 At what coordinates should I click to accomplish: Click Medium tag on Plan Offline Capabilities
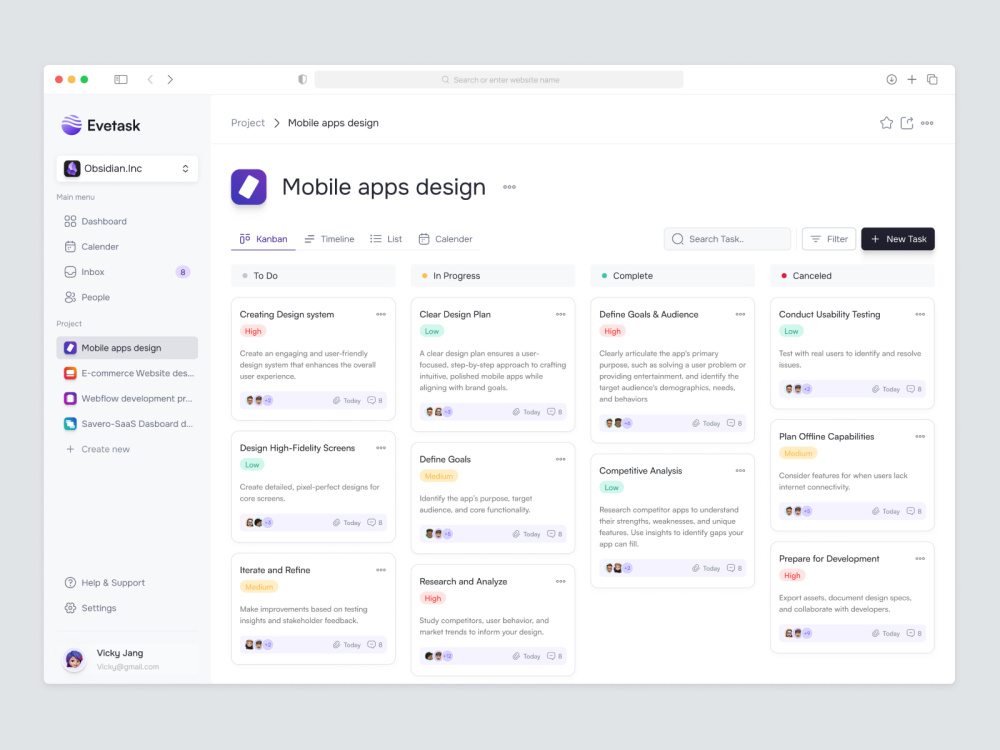click(798, 453)
